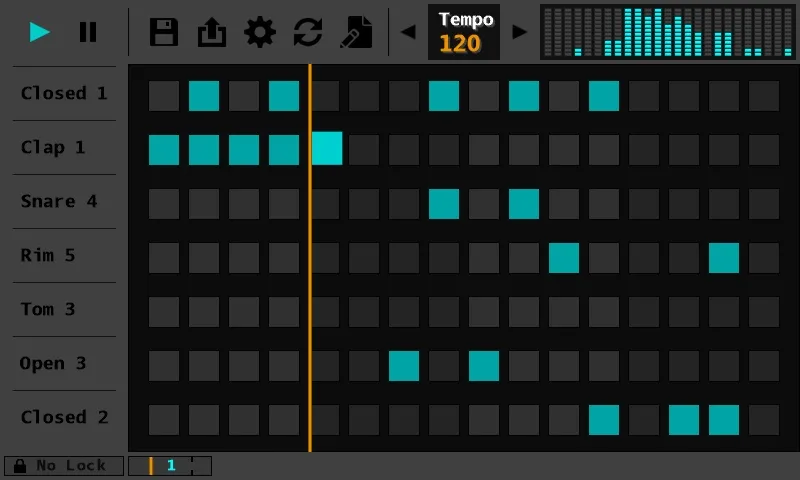Image resolution: width=800 pixels, height=480 pixels.
Task: Click the audio level meter display
Action: click(668, 32)
